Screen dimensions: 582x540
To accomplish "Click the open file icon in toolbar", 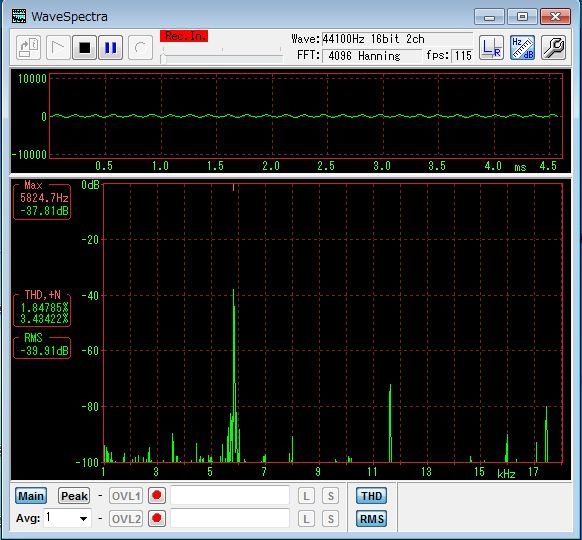I will click(29, 48).
